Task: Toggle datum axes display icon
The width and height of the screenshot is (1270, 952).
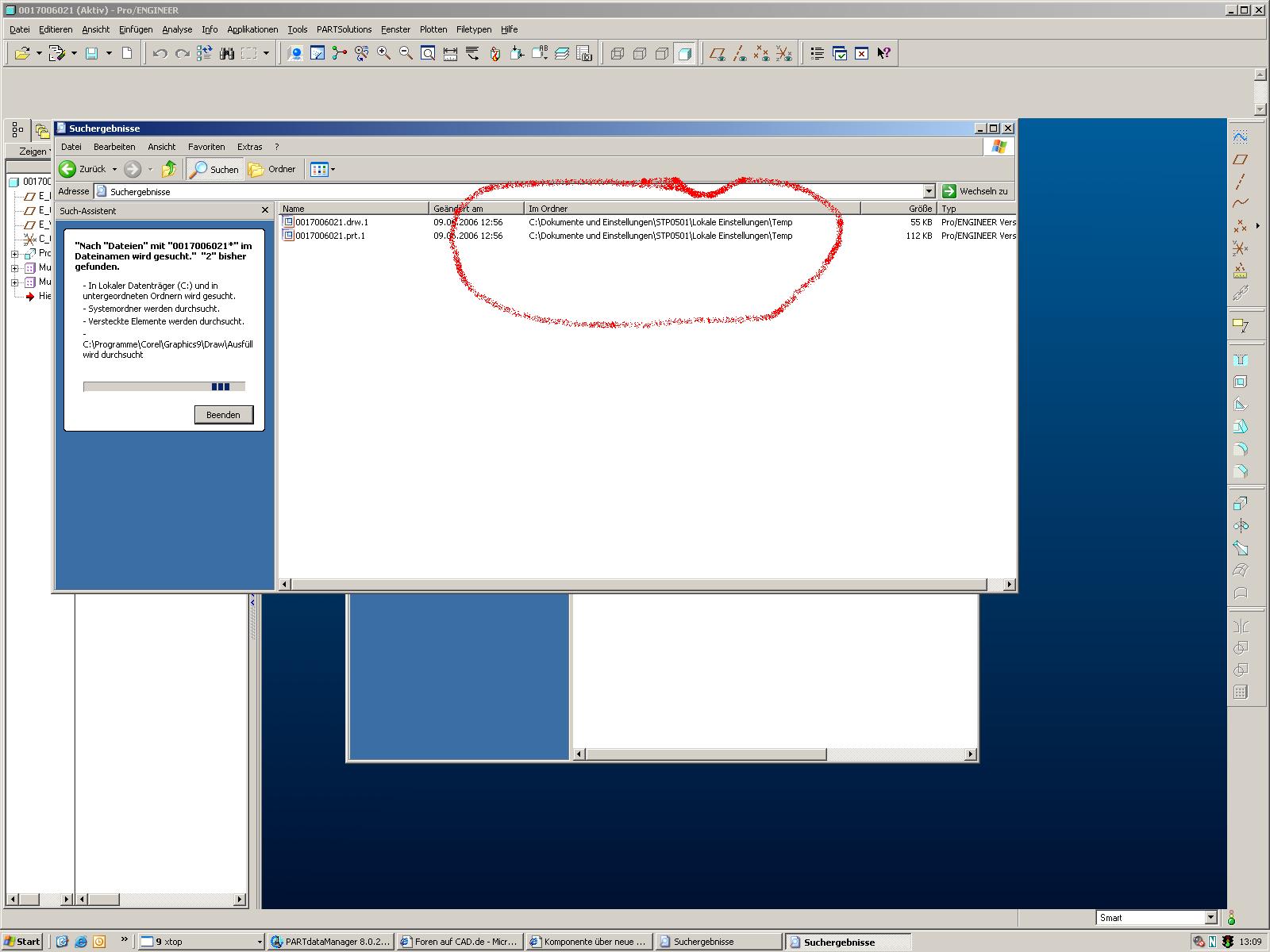Action: tap(740, 53)
